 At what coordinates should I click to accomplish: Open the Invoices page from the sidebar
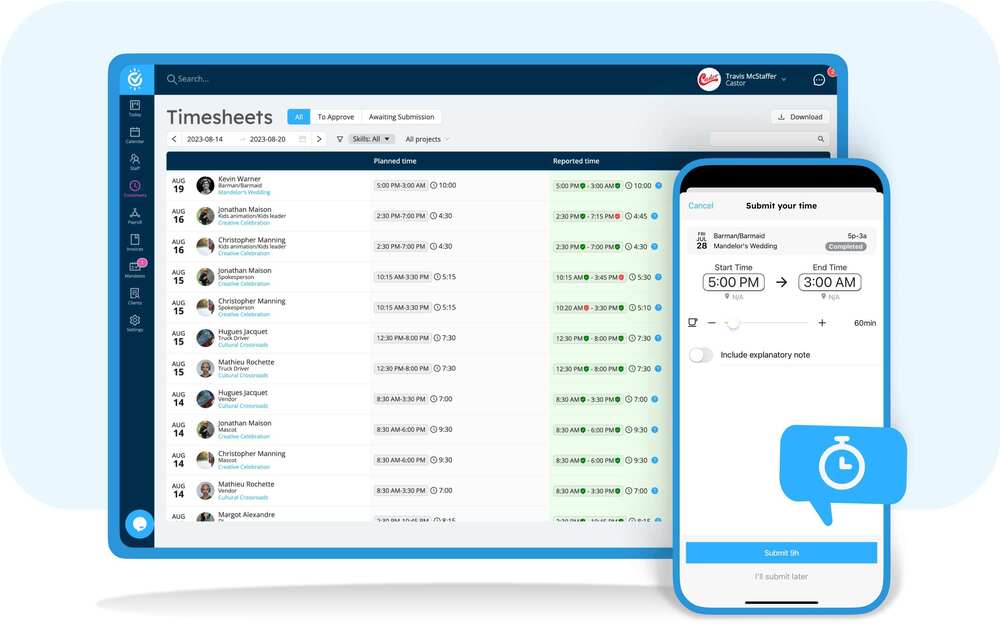(135, 242)
